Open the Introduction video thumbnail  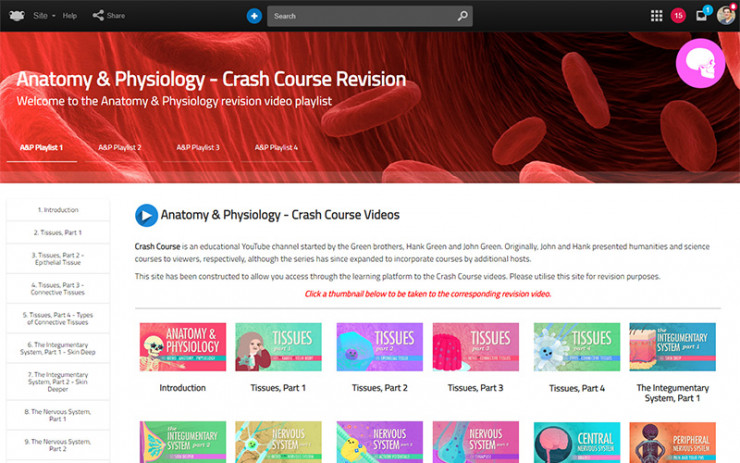tap(183, 347)
